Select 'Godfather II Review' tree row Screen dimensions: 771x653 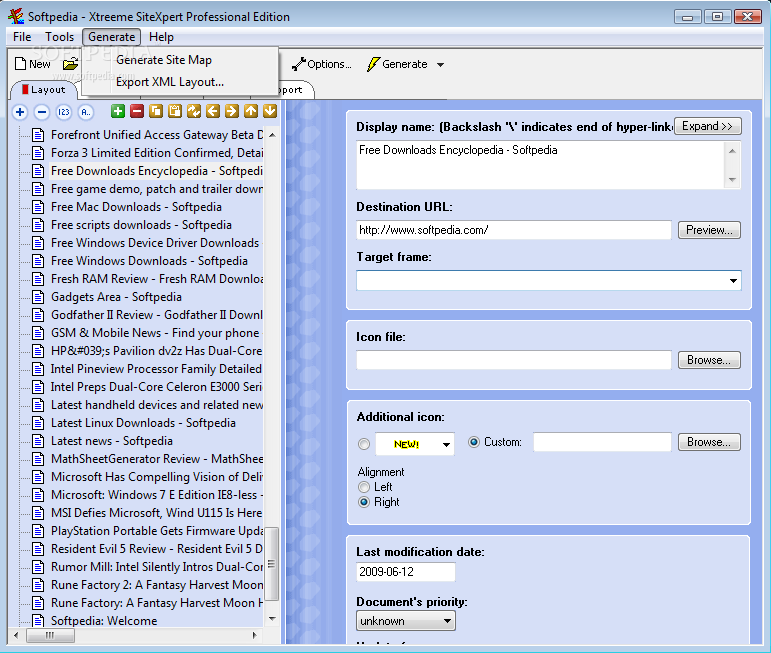[156, 315]
